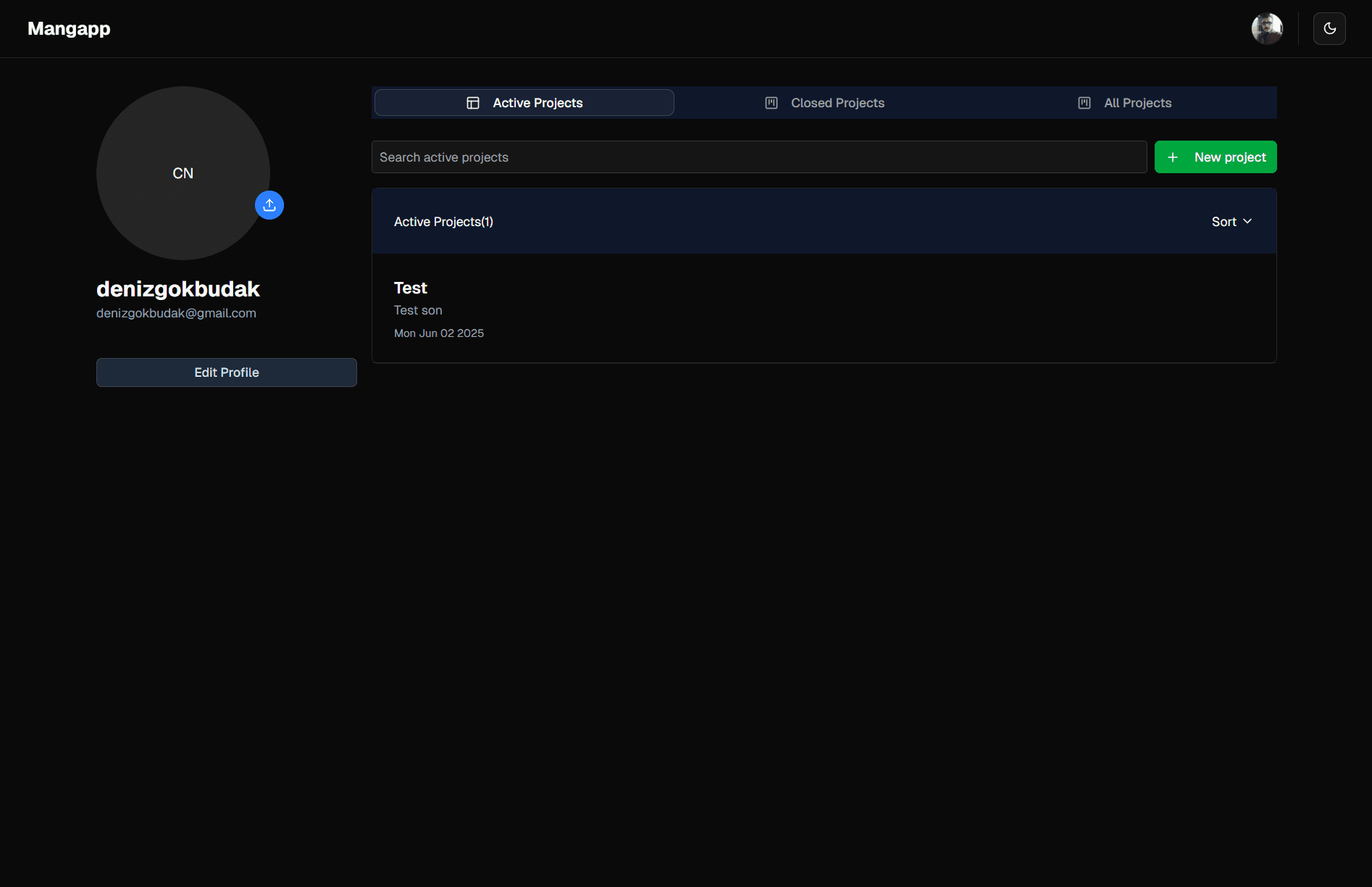Click the upload photo icon on avatar
Screen dimensions: 1372x887
click(x=269, y=205)
